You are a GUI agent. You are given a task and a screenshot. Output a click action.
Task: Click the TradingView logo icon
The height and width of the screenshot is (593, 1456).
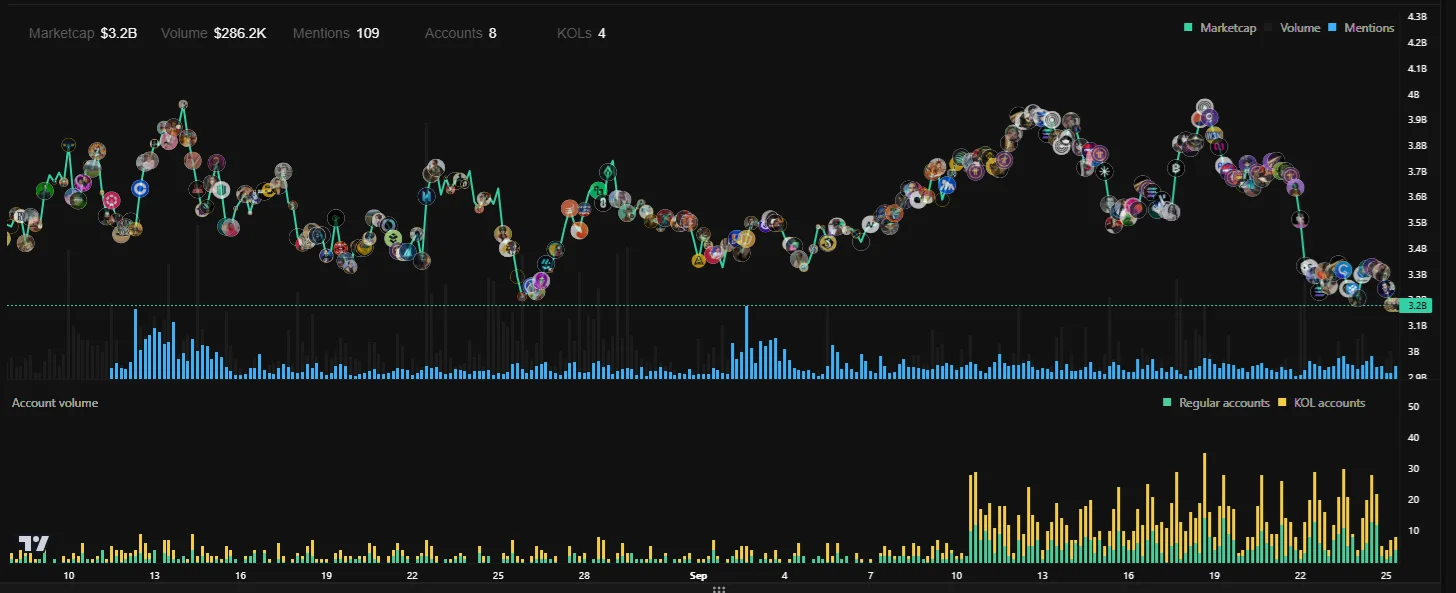click(35, 545)
